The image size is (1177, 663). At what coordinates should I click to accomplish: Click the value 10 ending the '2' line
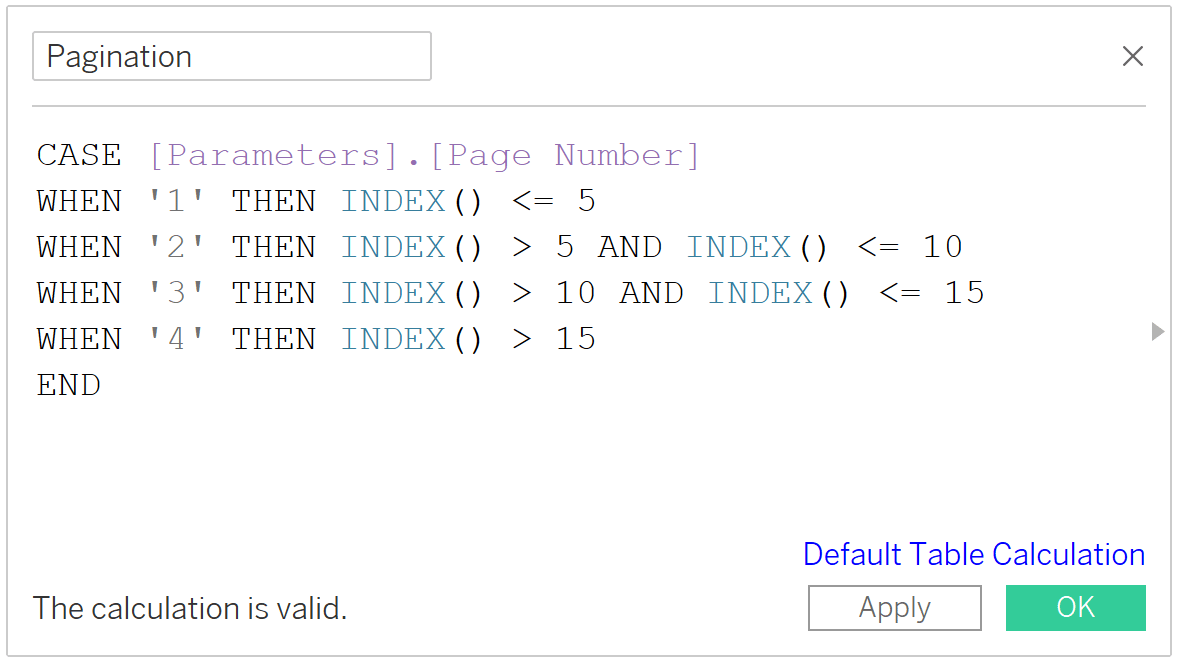click(942, 247)
